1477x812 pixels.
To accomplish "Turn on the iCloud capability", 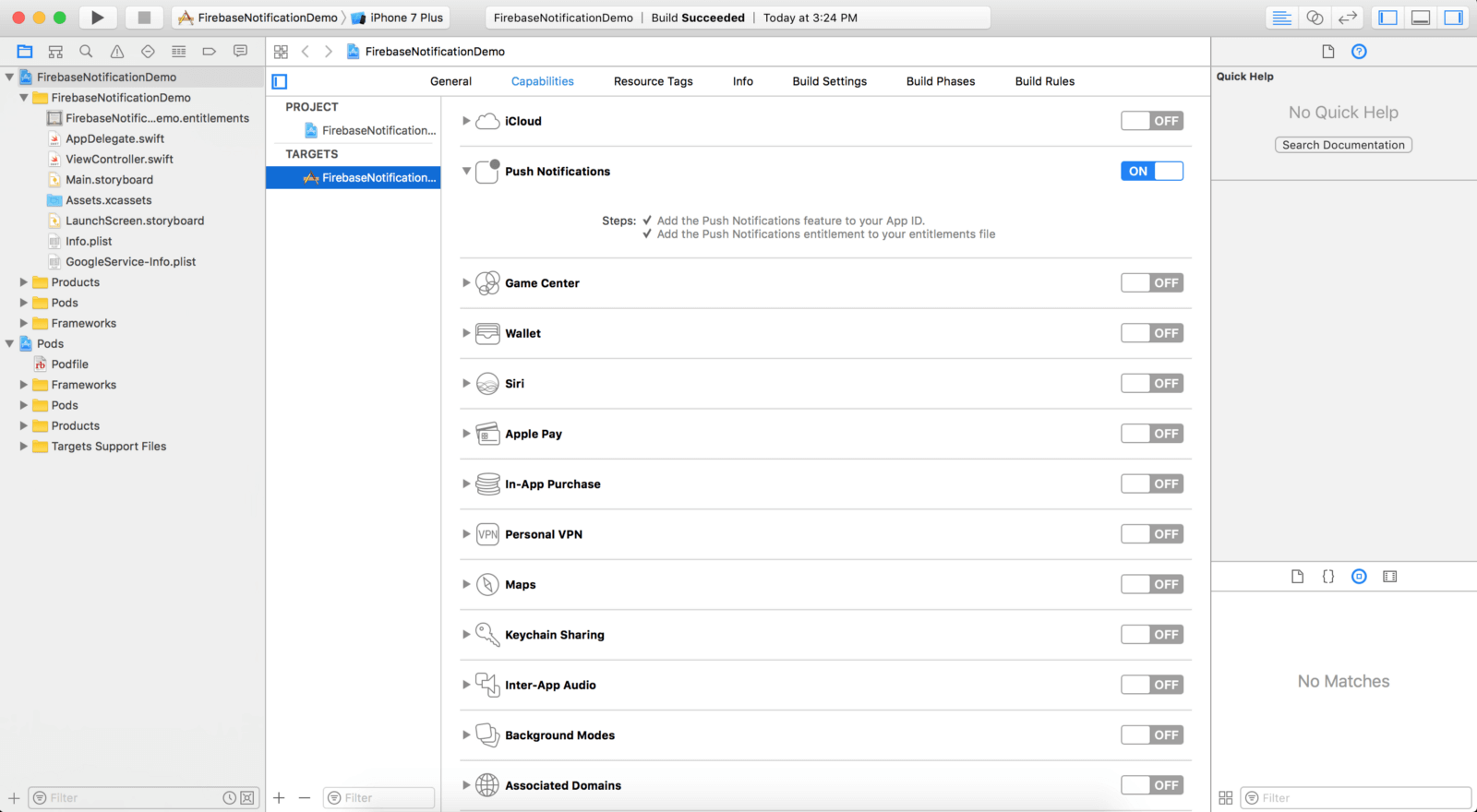I will pyautogui.click(x=1152, y=121).
